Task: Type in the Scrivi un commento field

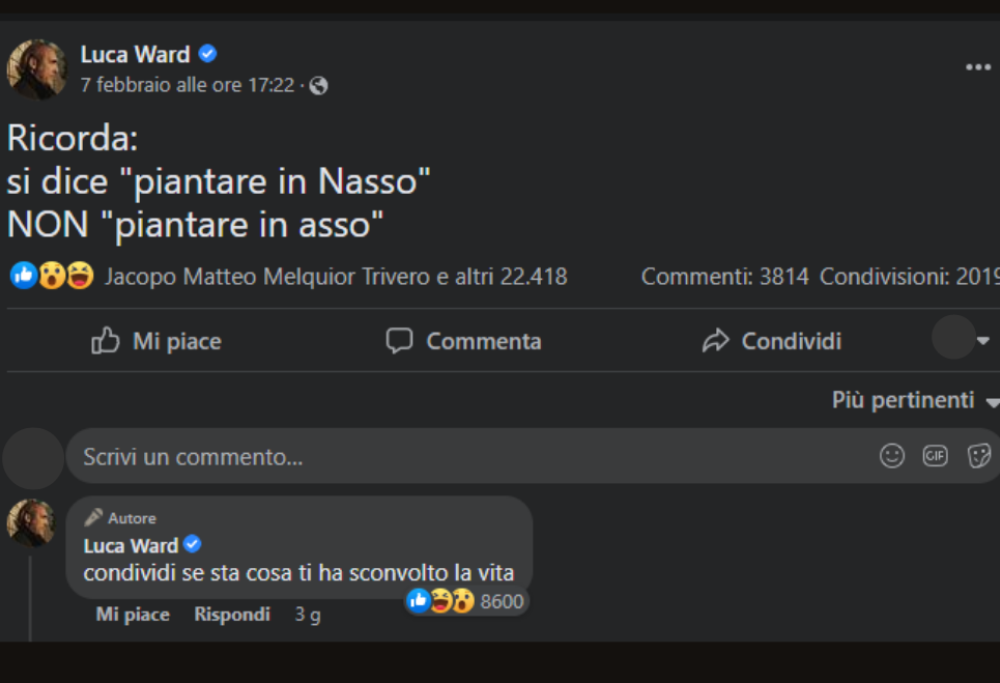Action: (x=470, y=458)
